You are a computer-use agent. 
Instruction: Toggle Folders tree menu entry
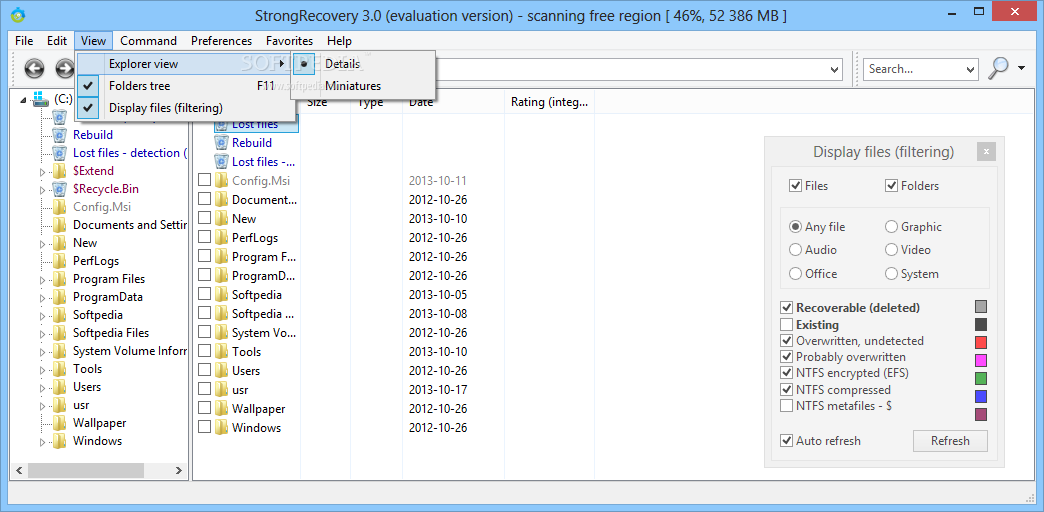point(185,86)
